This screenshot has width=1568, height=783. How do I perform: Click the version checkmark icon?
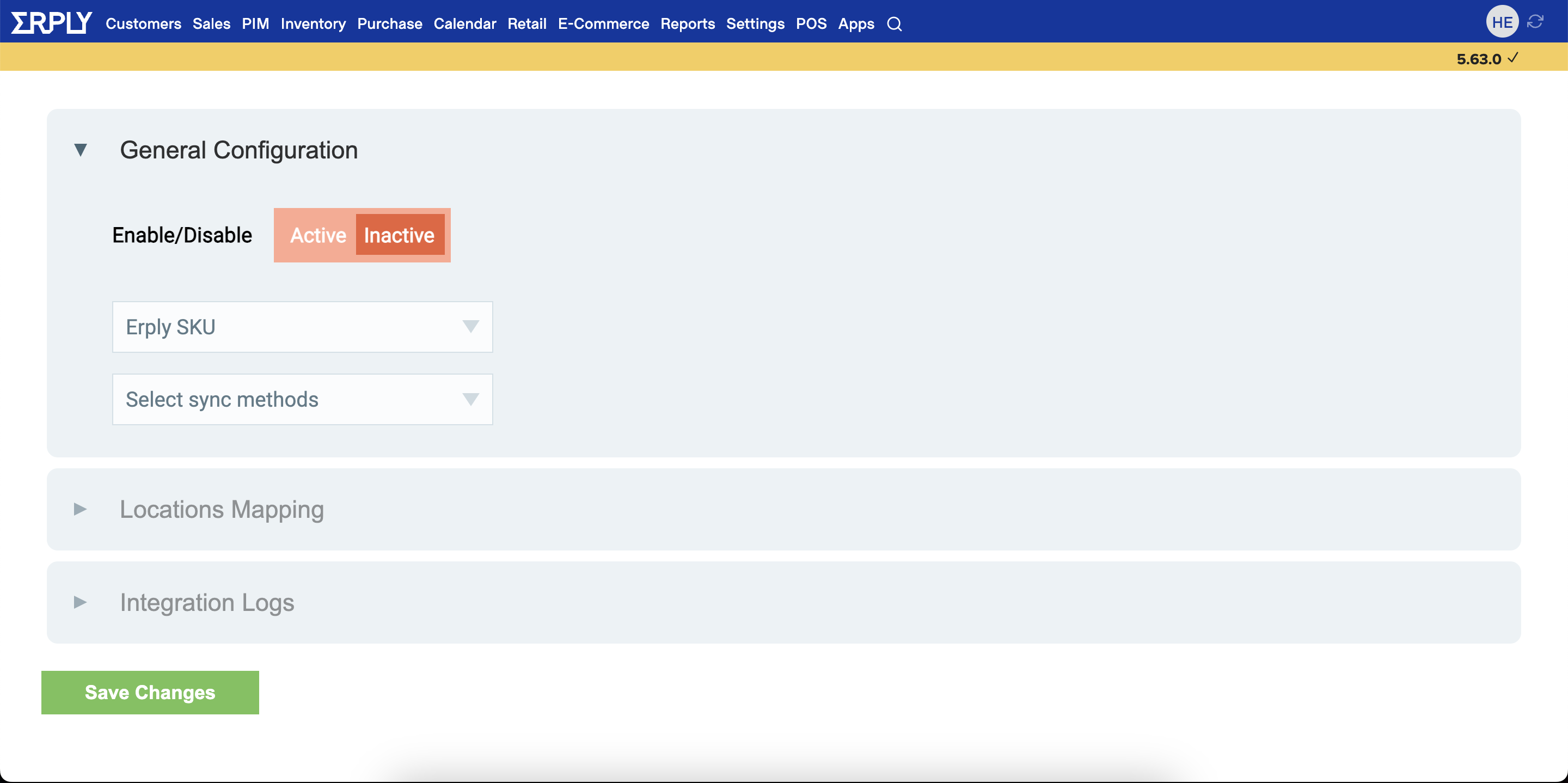[x=1512, y=58]
